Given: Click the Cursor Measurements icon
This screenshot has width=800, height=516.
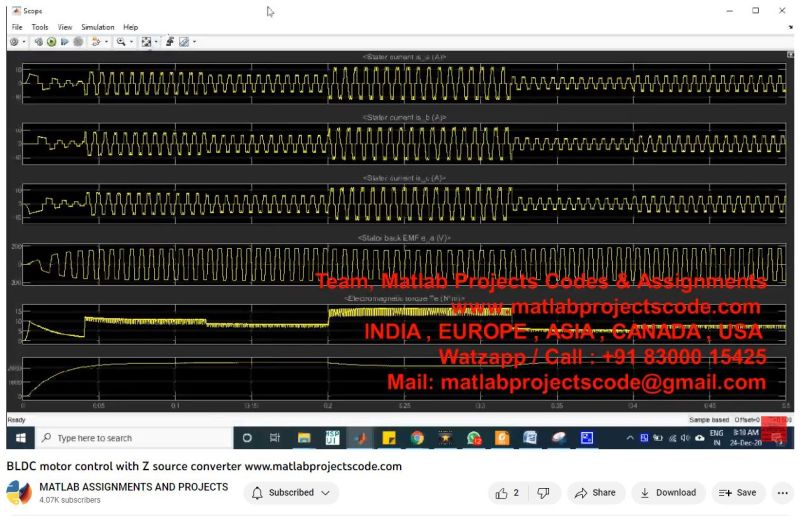Looking at the screenshot, I should [184, 42].
